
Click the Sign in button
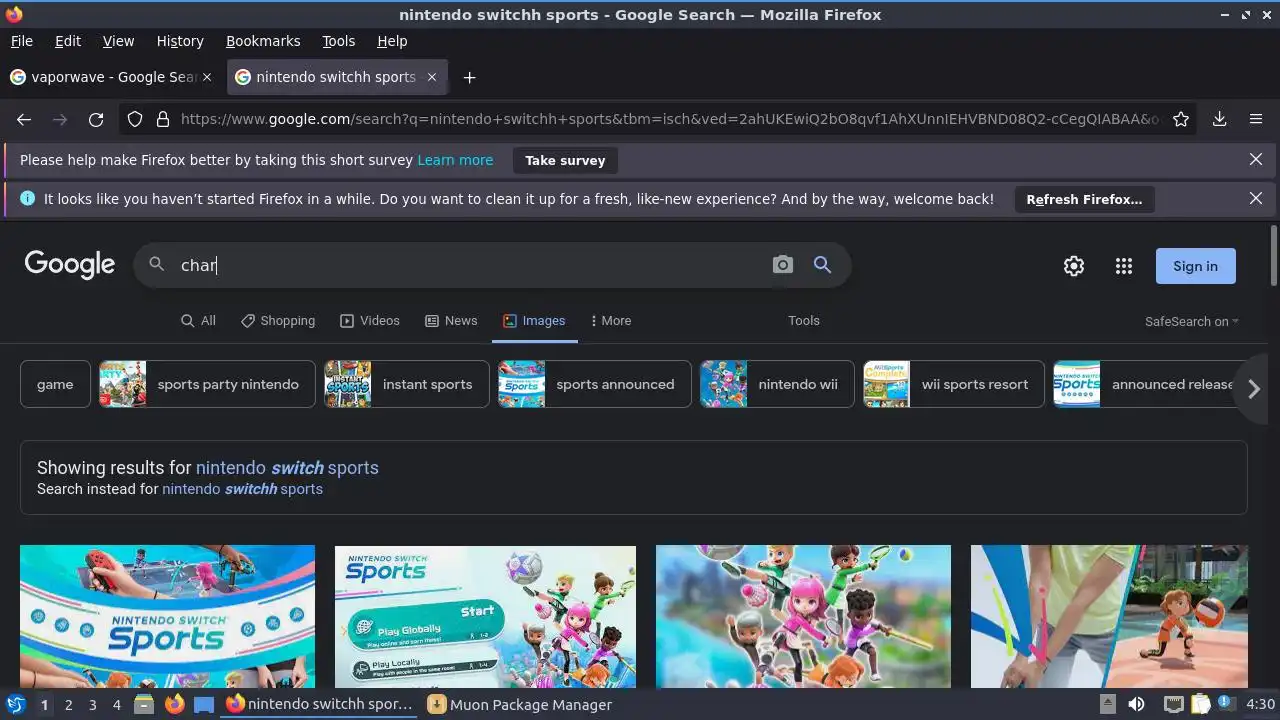(x=1195, y=266)
